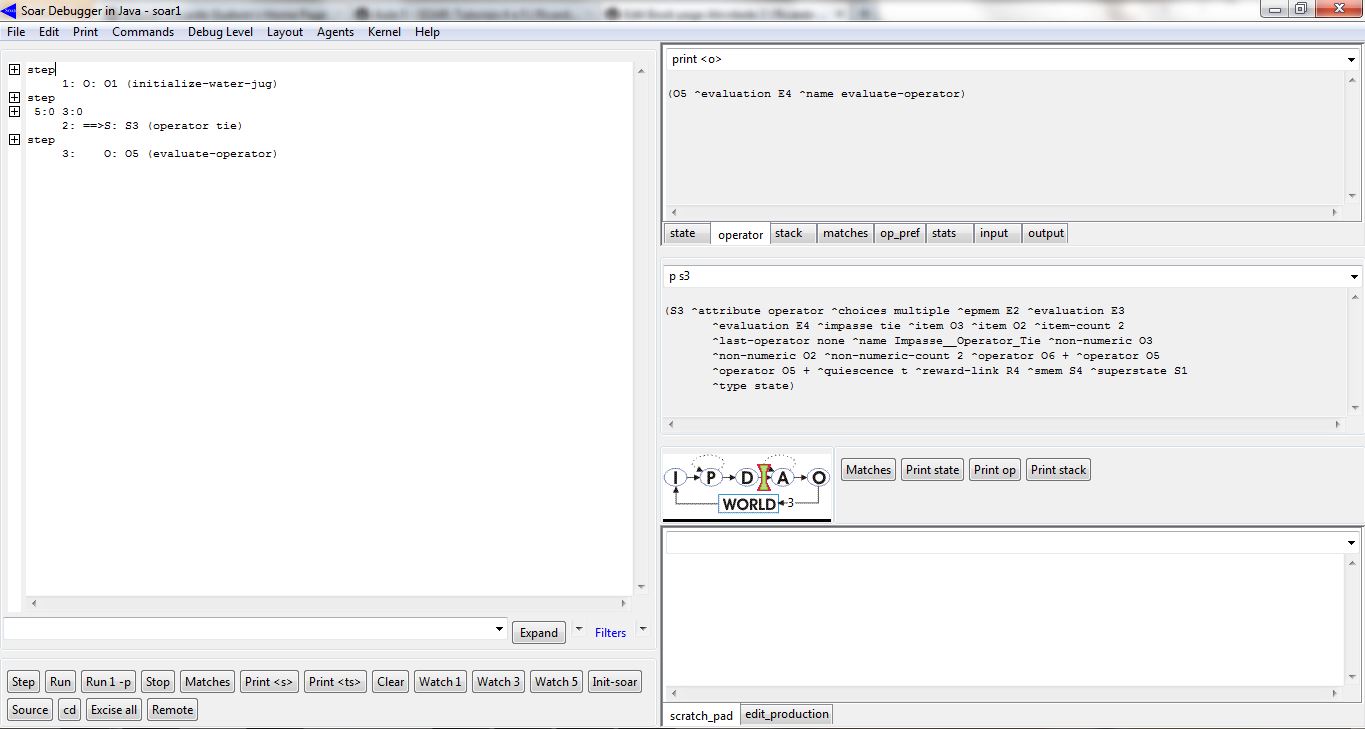This screenshot has width=1365, height=729.
Task: Click the Soar Debugger app icon in title bar
Action: 10,10
